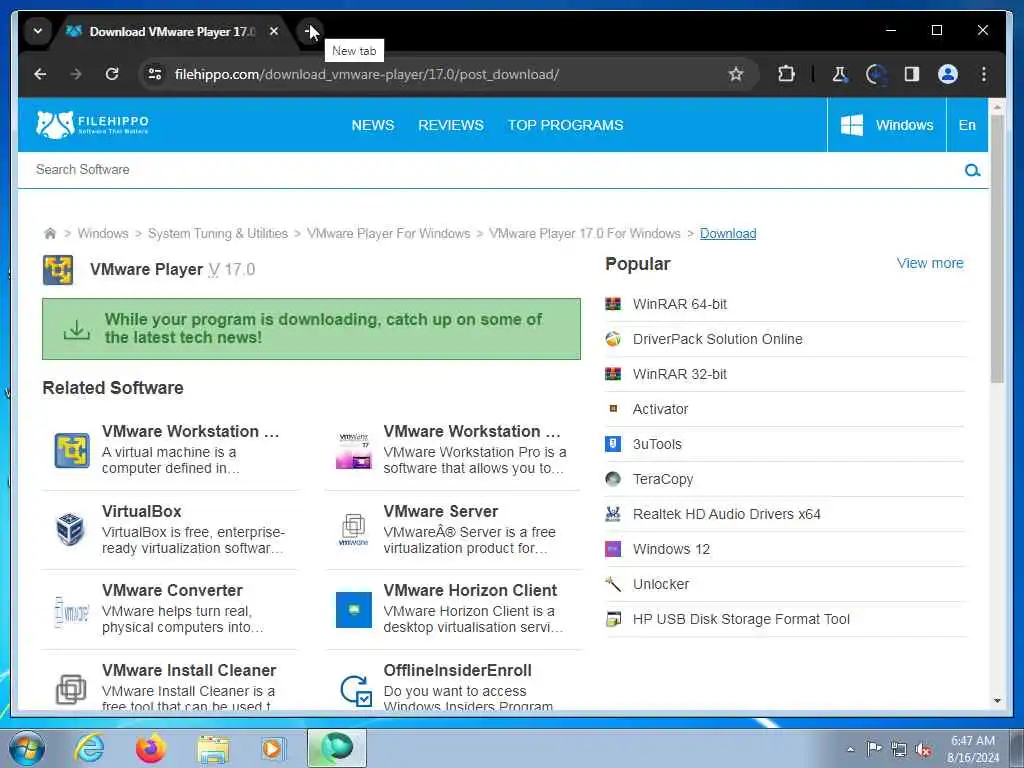Open the side panel icon
Image resolution: width=1024 pixels, height=768 pixels.
[x=912, y=74]
